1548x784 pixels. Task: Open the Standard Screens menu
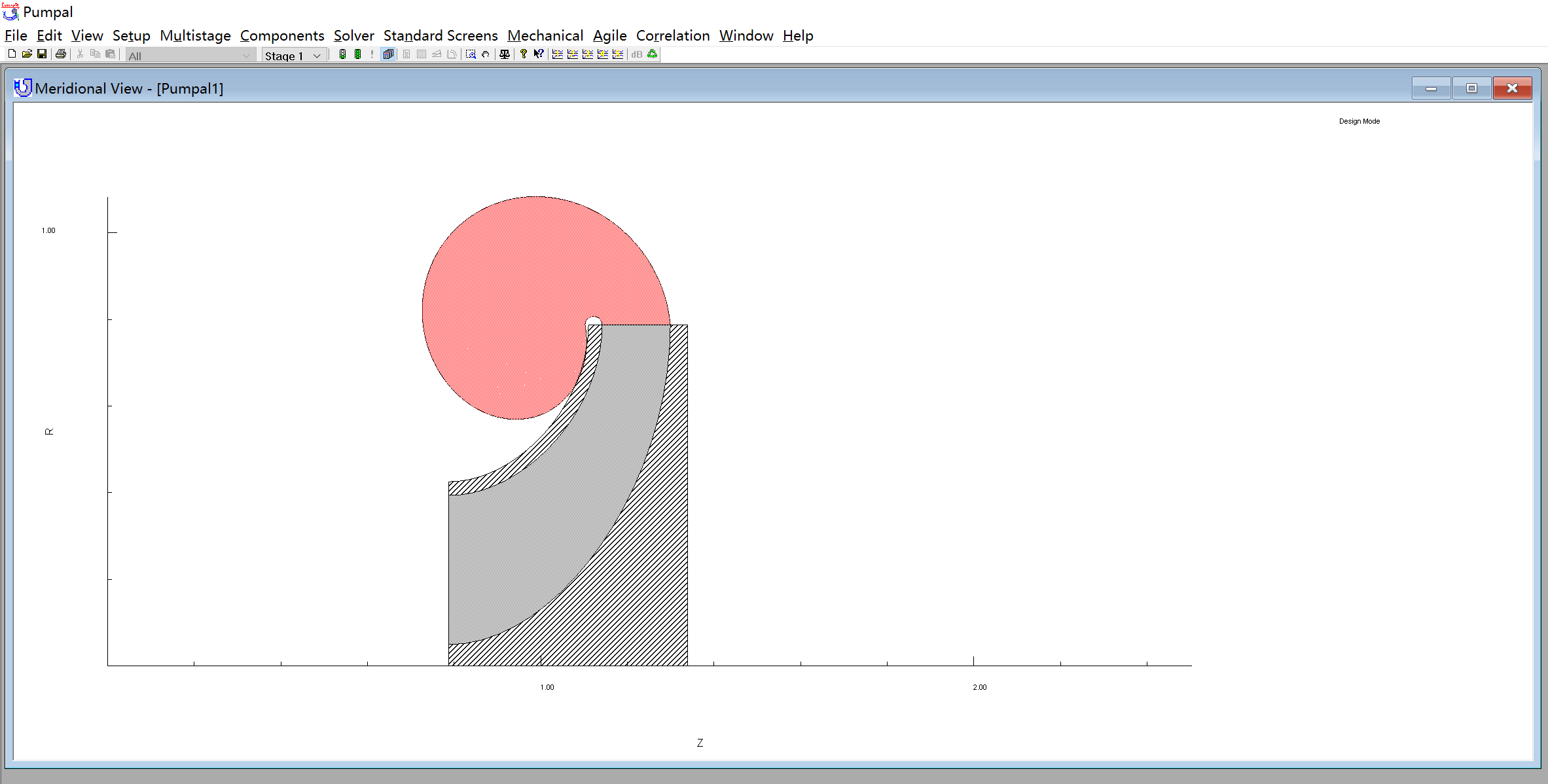[x=440, y=35]
